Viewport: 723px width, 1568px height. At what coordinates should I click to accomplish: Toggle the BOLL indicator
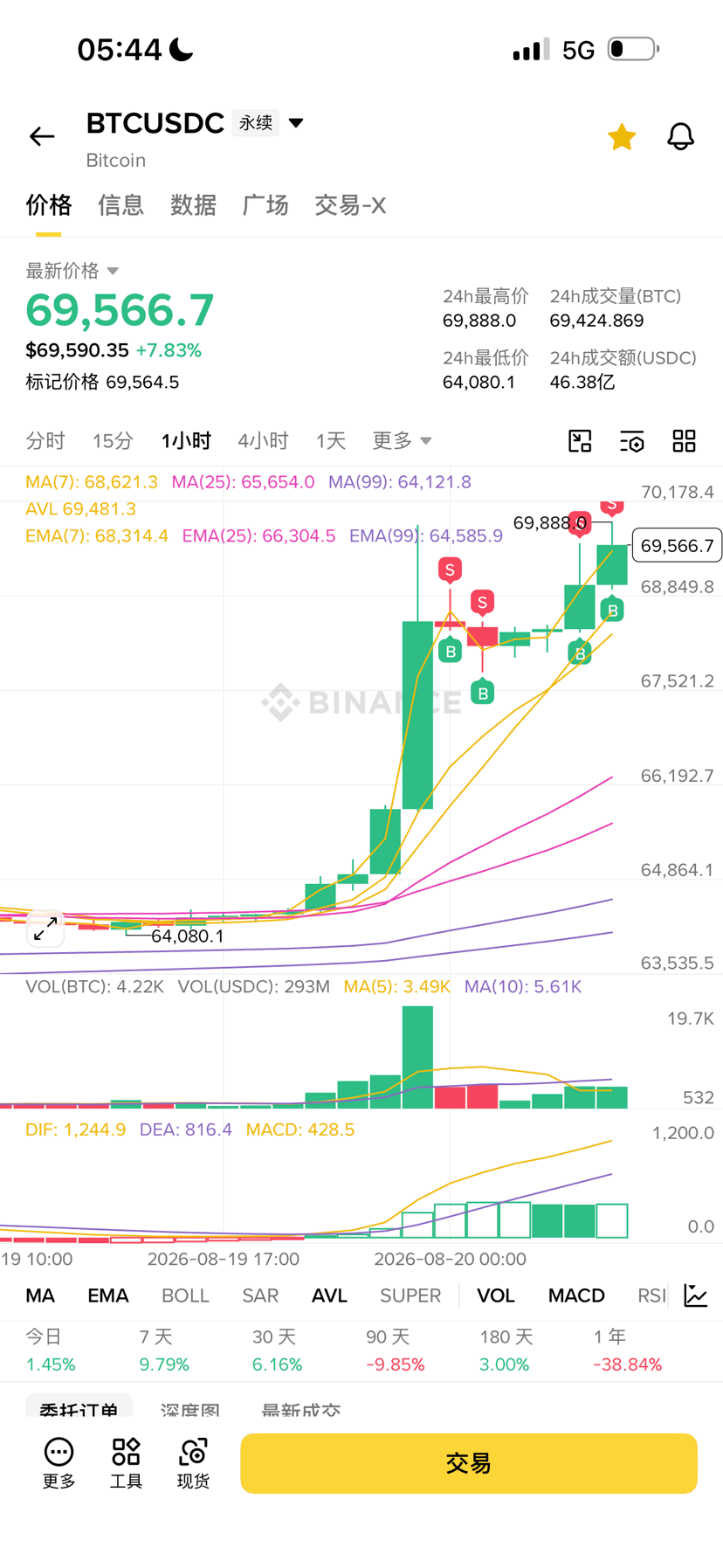pyautogui.click(x=185, y=1295)
